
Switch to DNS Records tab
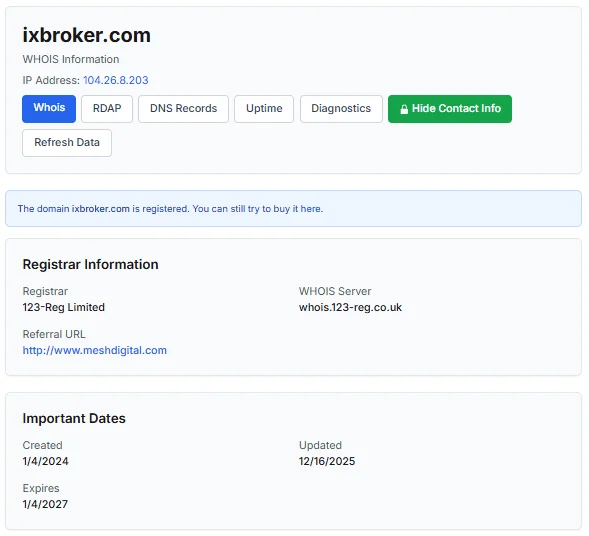pos(183,109)
